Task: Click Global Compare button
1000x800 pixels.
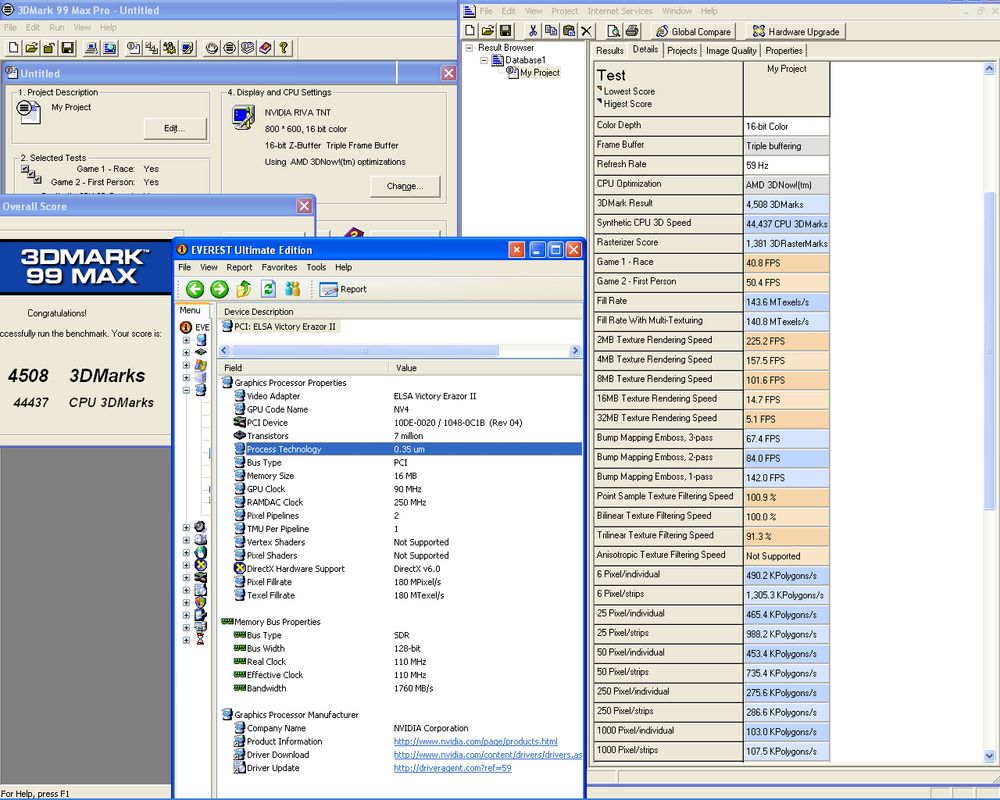Action: pyautogui.click(x=693, y=31)
